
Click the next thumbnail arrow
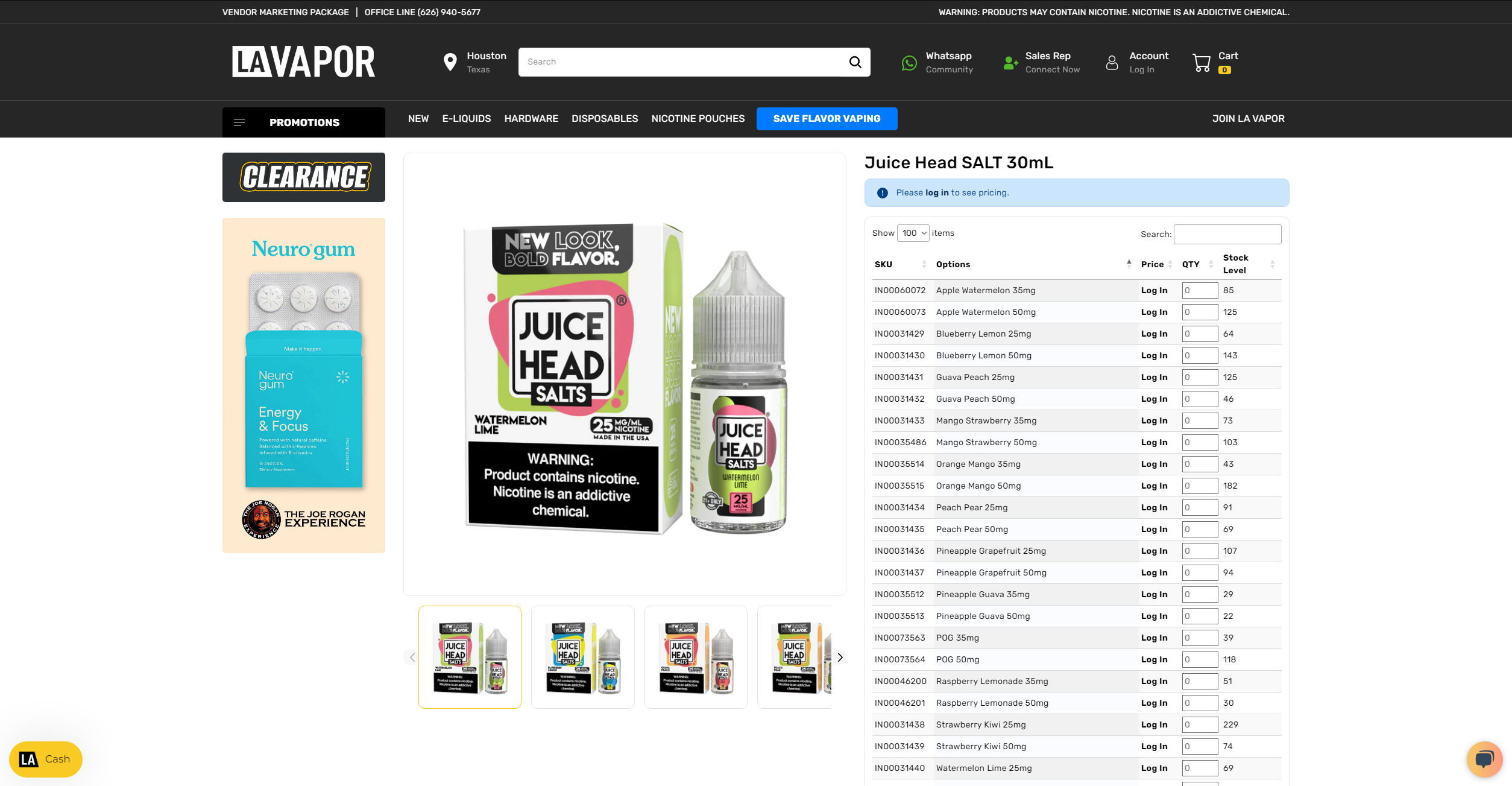pos(840,658)
